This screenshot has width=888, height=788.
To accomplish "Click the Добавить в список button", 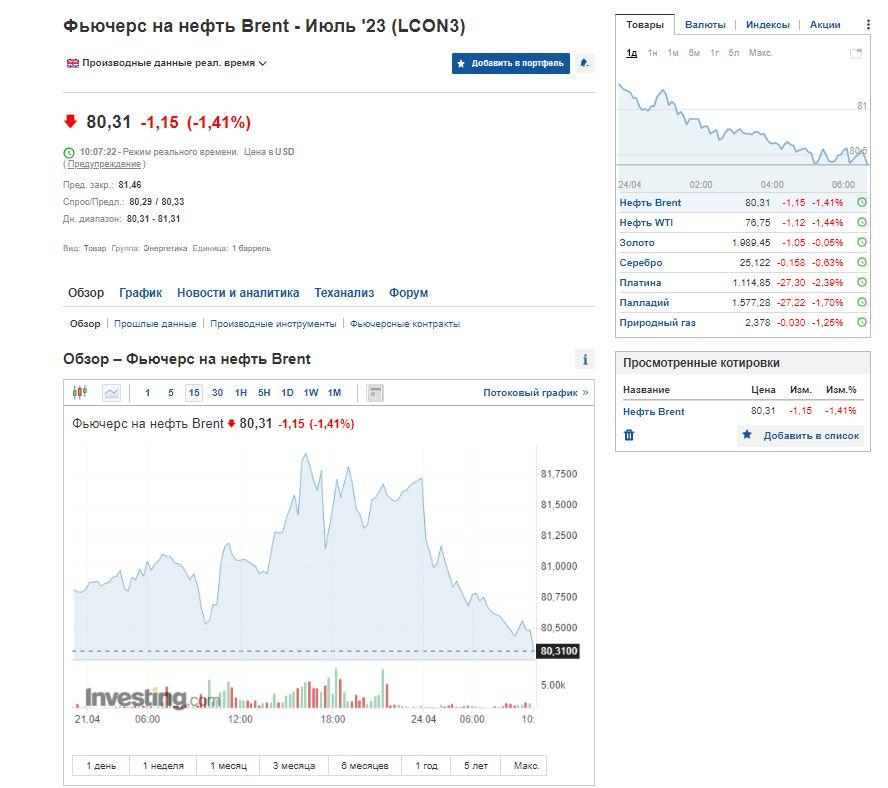I will [801, 436].
